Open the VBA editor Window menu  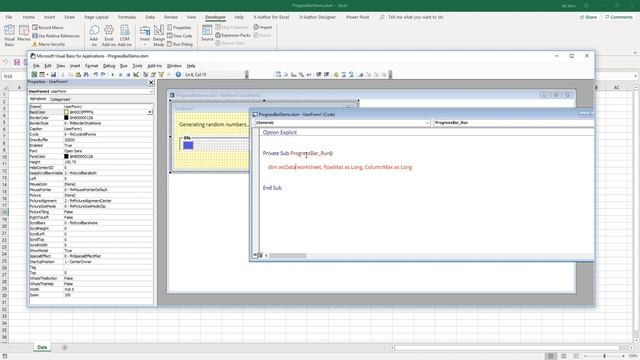point(174,66)
